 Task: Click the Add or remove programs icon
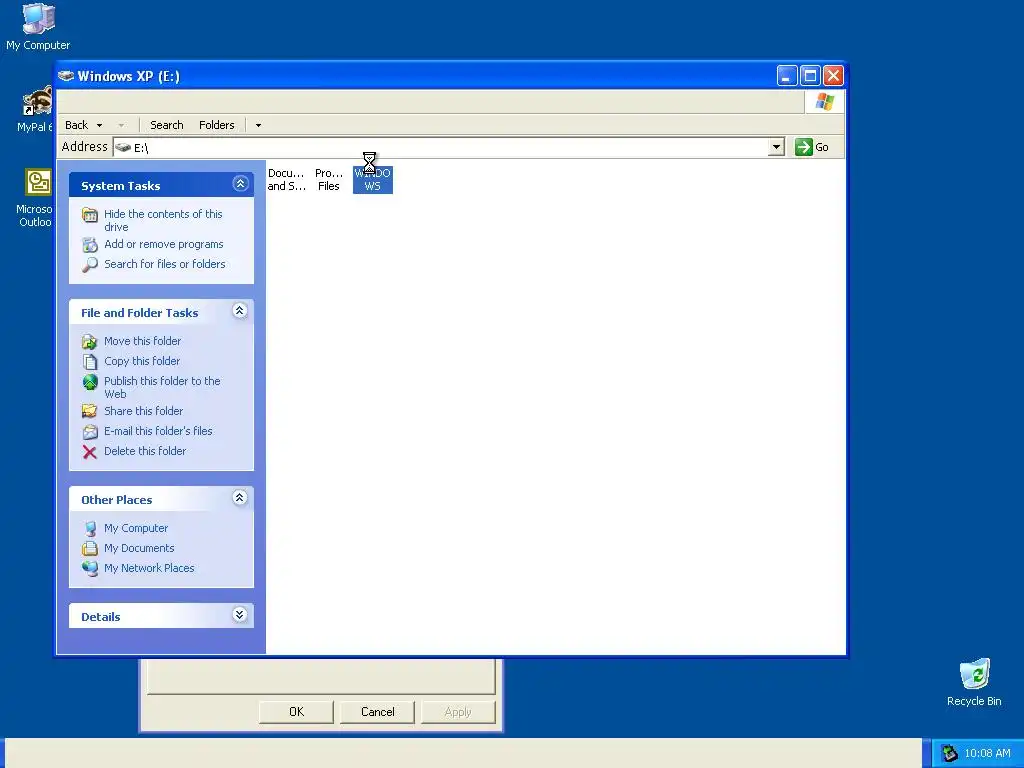coord(90,245)
